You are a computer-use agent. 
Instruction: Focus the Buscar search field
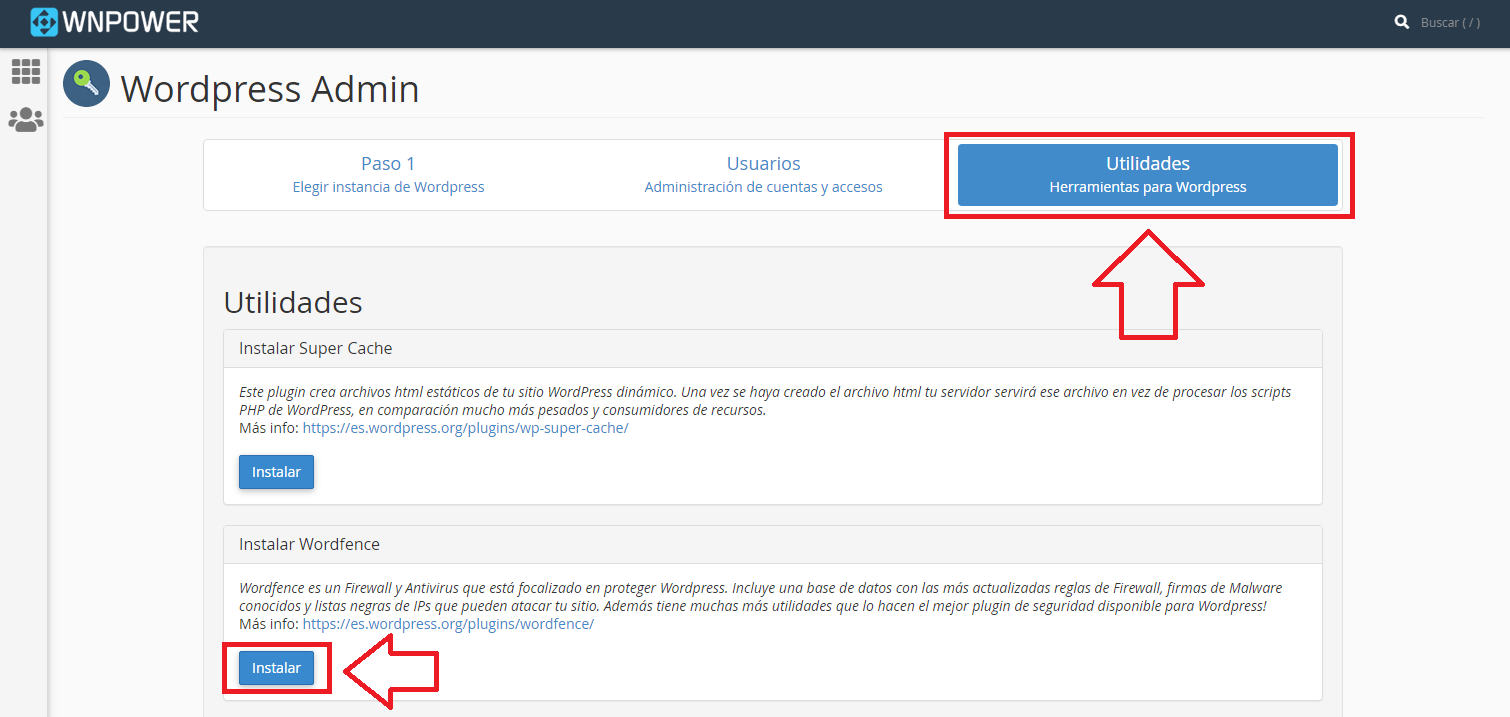point(1450,22)
